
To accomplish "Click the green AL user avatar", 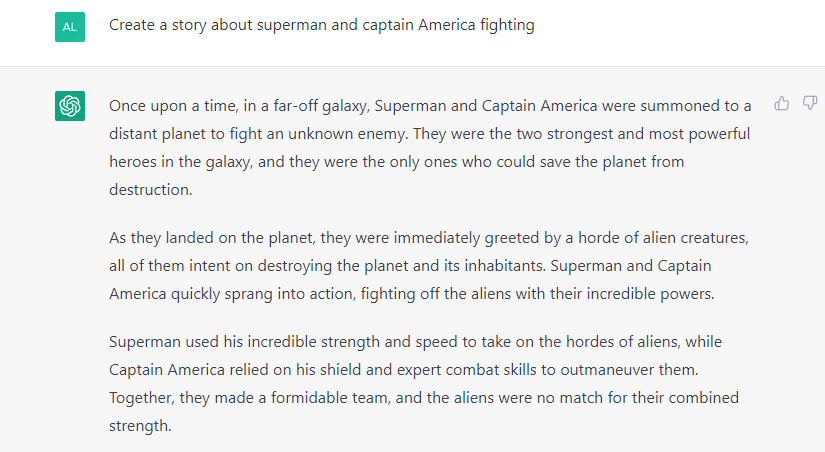I will (x=69, y=26).
